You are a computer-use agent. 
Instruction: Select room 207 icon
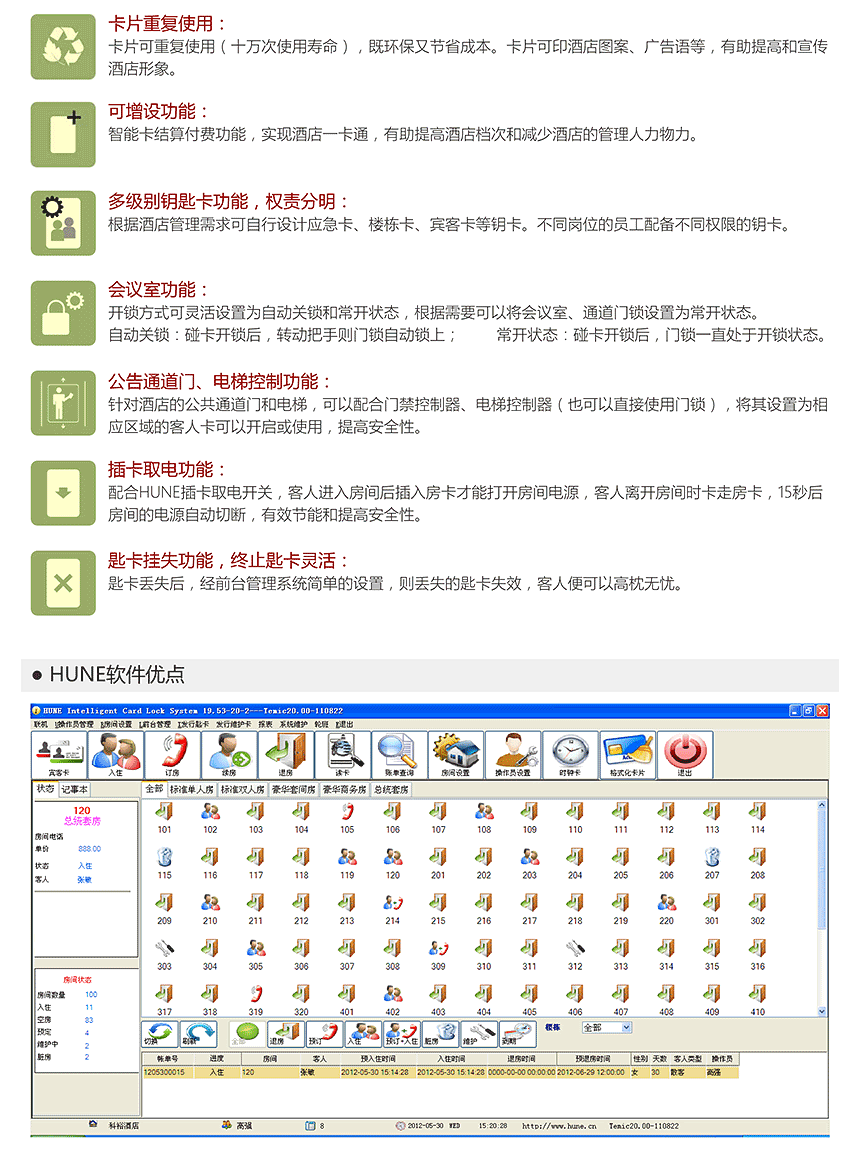(712, 857)
